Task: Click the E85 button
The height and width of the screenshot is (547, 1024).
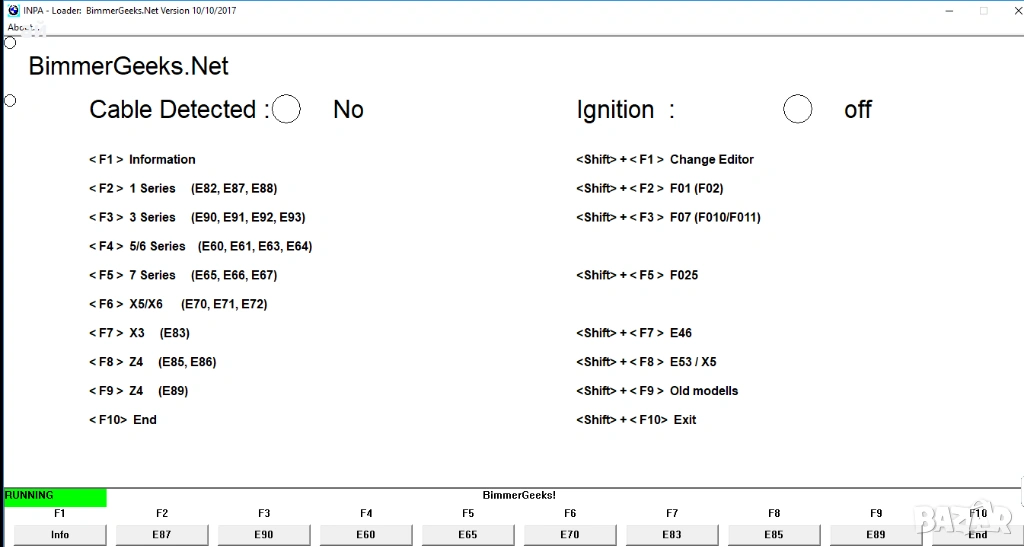Action: (x=774, y=535)
